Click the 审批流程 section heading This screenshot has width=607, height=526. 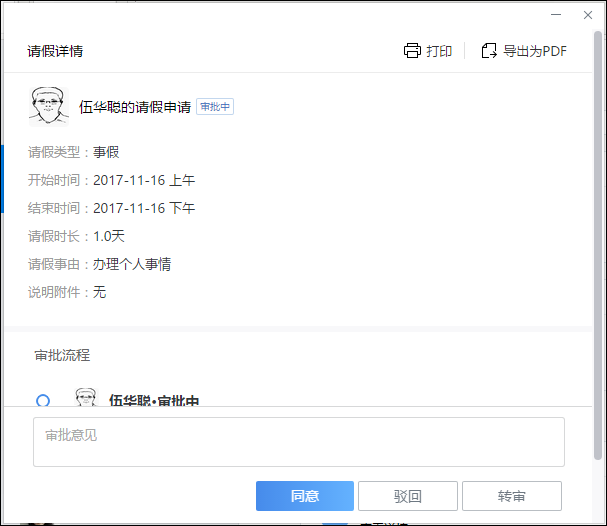[x=62, y=355]
